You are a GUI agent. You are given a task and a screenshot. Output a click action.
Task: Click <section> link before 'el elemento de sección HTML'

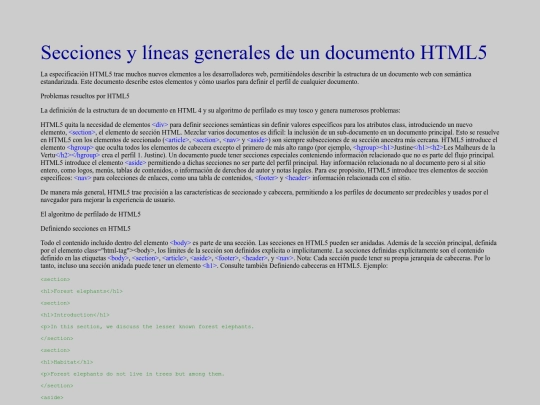[x=82, y=132]
